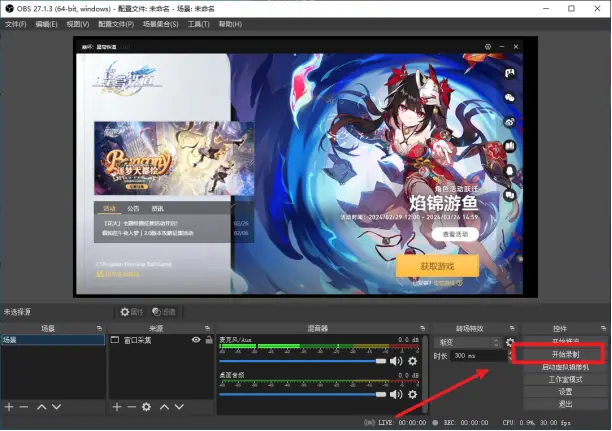Open the 工具(T) menu
Image resolution: width=612 pixels, height=431 pixels.
pos(199,24)
